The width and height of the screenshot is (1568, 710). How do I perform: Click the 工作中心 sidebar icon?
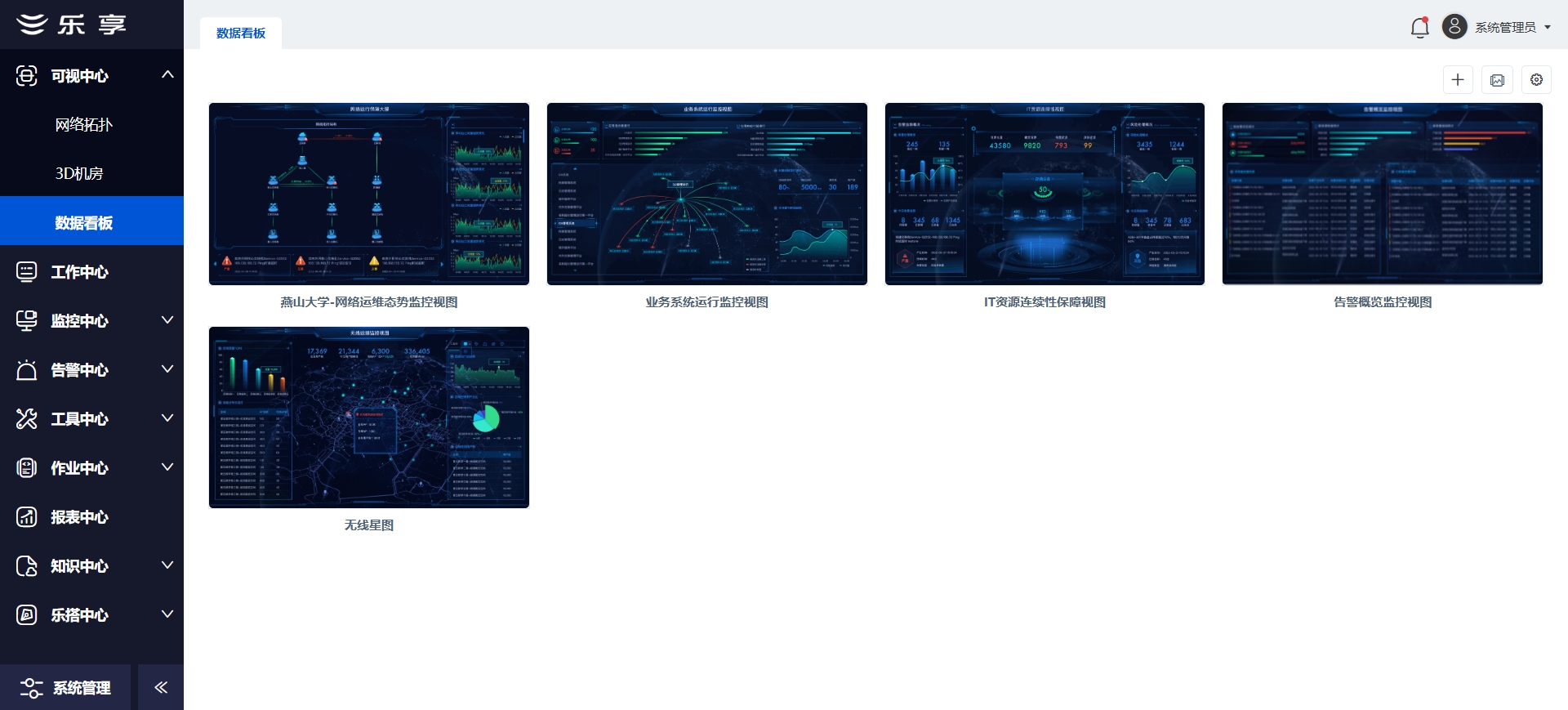click(x=27, y=272)
